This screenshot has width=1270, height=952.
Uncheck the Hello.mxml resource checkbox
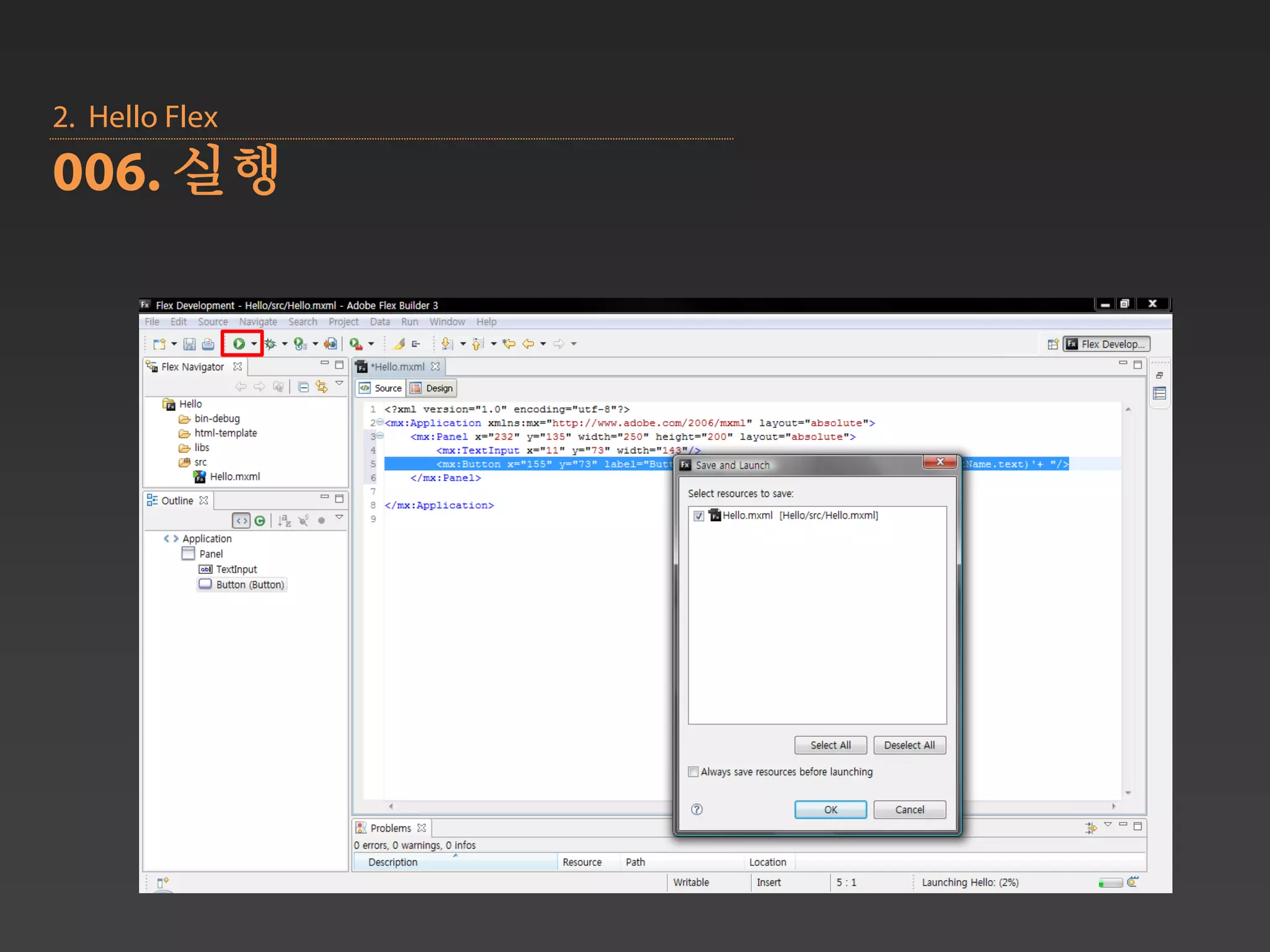699,516
